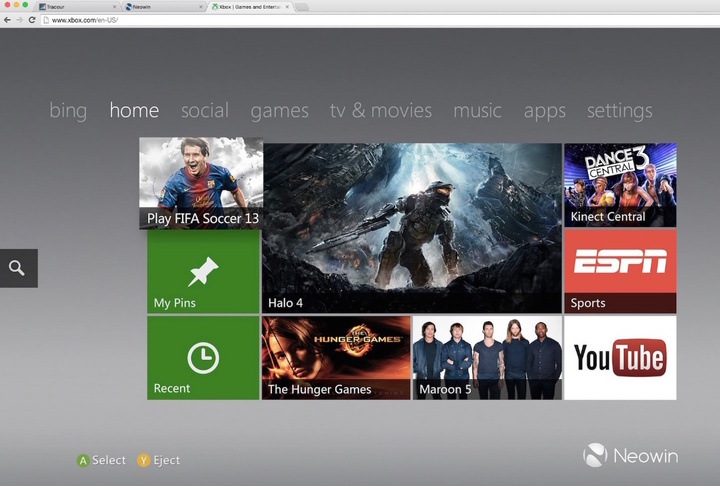Open the search magnifier on left edge

pyautogui.click(x=17, y=268)
